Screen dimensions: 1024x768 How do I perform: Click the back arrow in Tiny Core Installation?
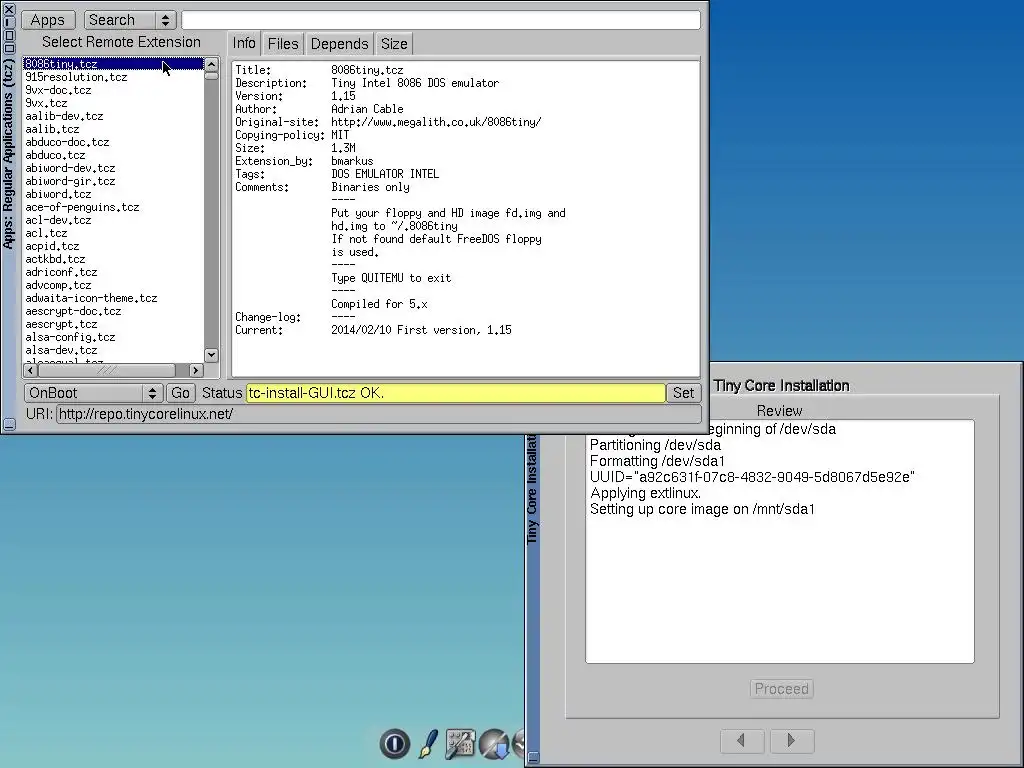pyautogui.click(x=742, y=741)
